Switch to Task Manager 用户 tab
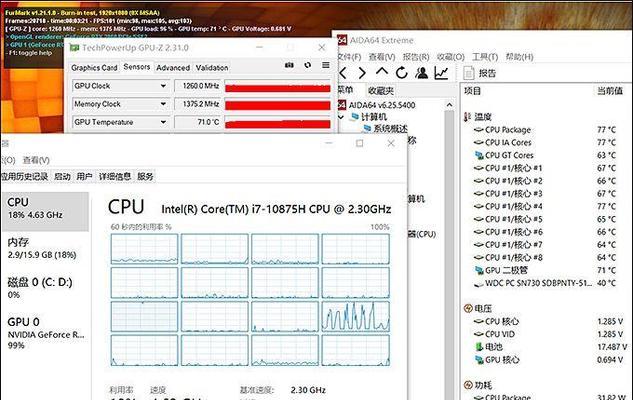The height and width of the screenshot is (400, 633). coord(84,176)
